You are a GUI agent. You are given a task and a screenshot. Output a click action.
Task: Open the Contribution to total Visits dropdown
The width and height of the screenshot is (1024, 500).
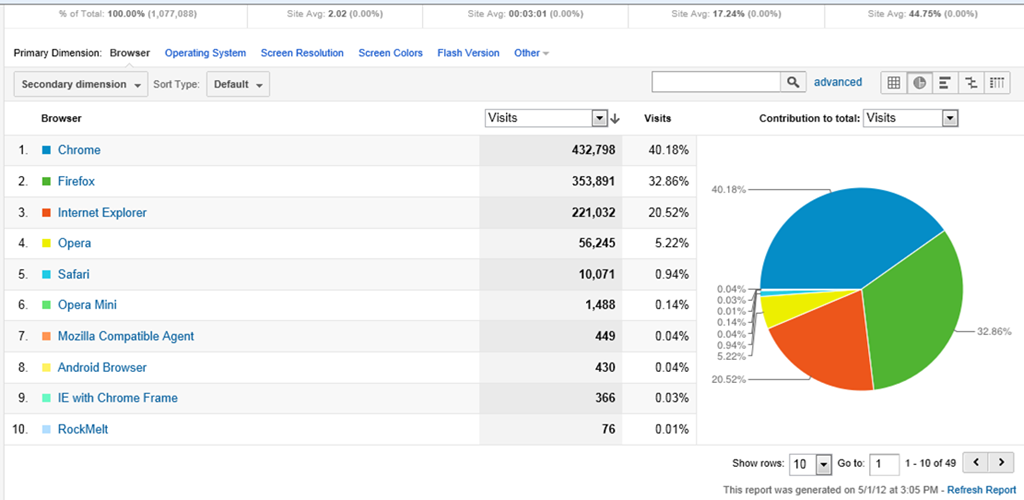point(910,118)
